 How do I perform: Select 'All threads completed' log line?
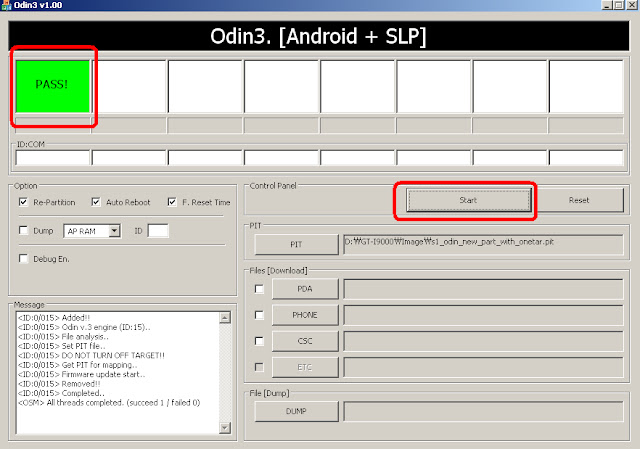pos(109,402)
